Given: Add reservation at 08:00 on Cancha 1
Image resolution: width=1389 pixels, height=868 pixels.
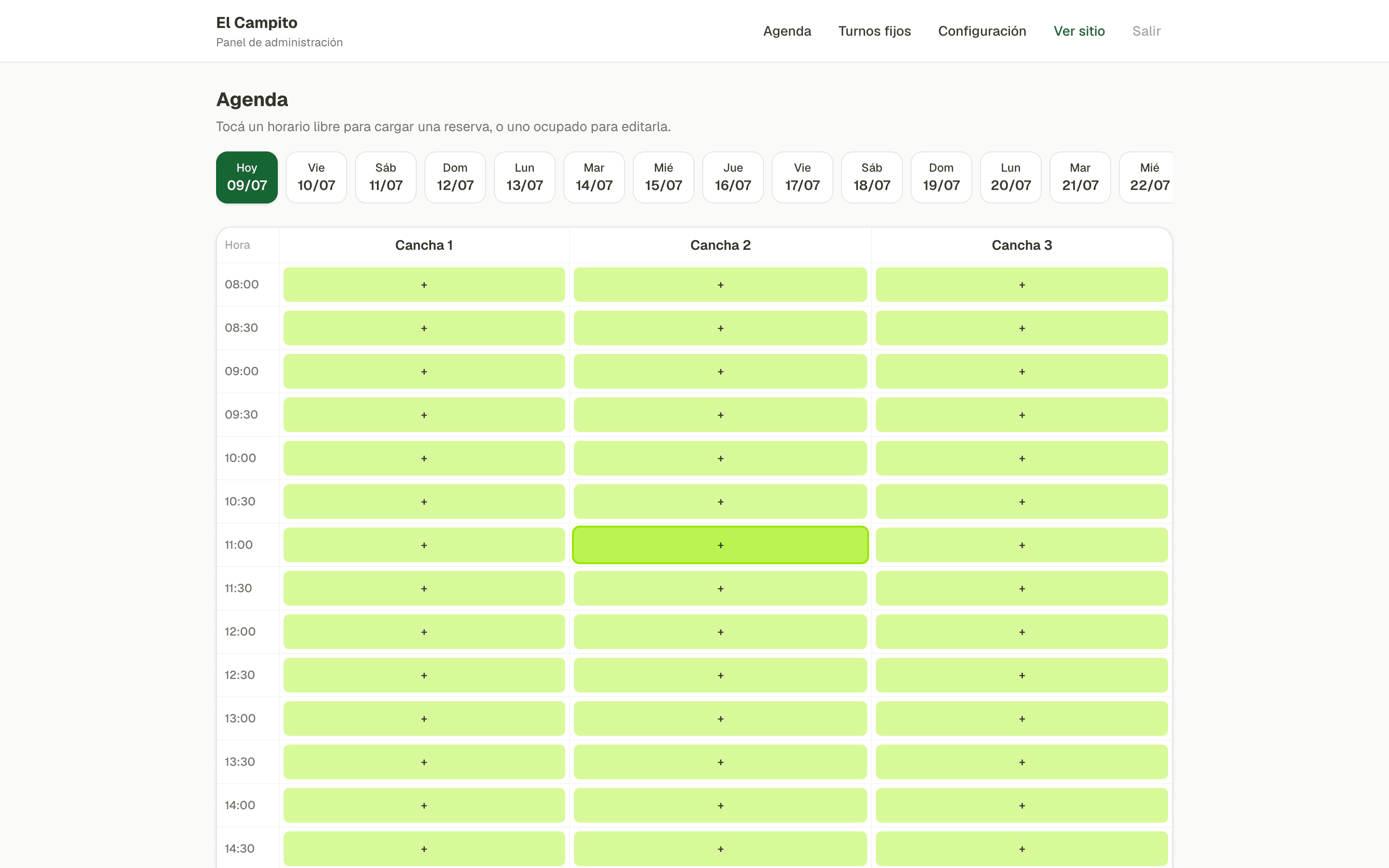Looking at the screenshot, I should pos(424,285).
